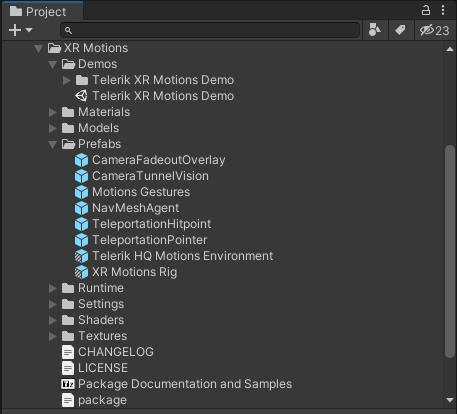Select the "TeleportationPointer" label
This screenshot has width=457, height=414.
click(150, 240)
